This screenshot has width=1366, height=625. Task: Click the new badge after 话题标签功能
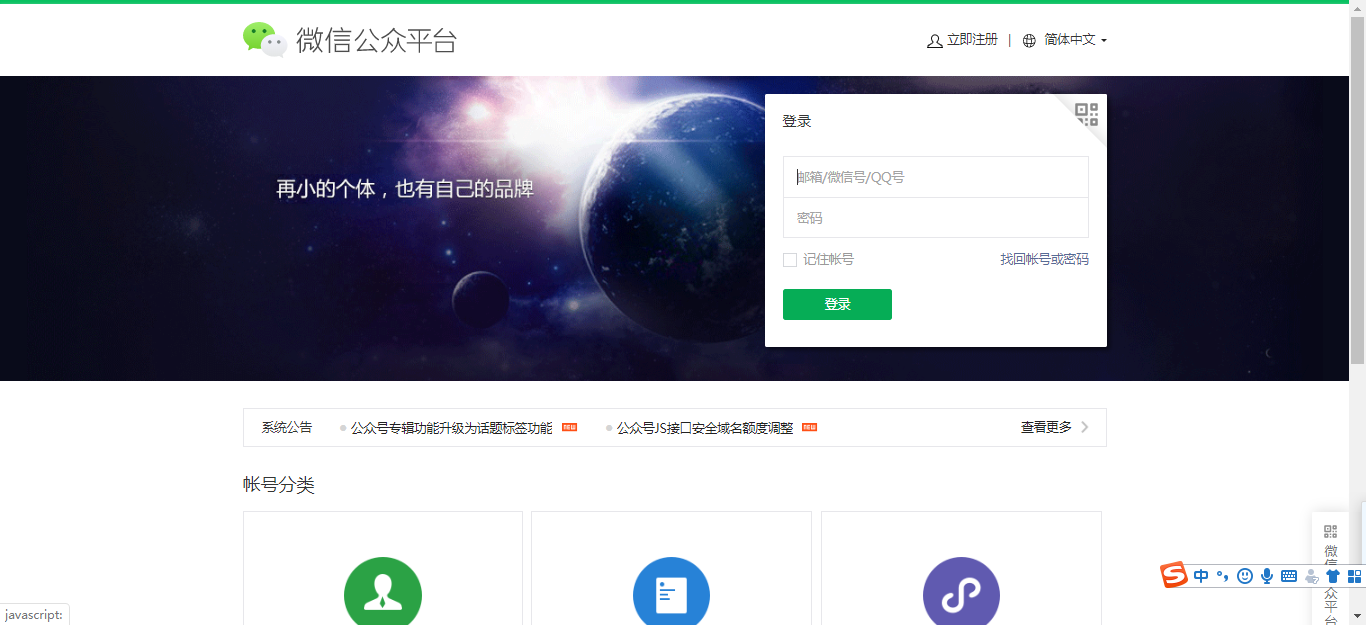(569, 427)
